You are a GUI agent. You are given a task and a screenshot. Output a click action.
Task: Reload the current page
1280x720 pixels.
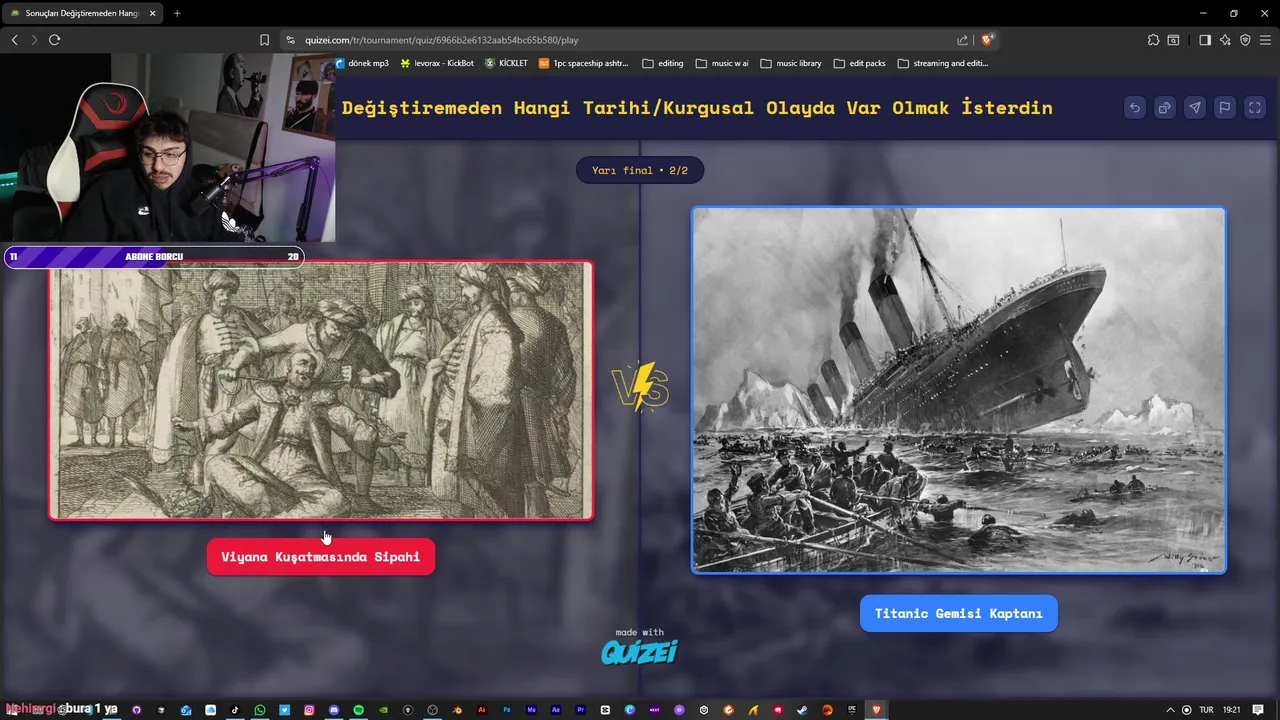point(54,40)
